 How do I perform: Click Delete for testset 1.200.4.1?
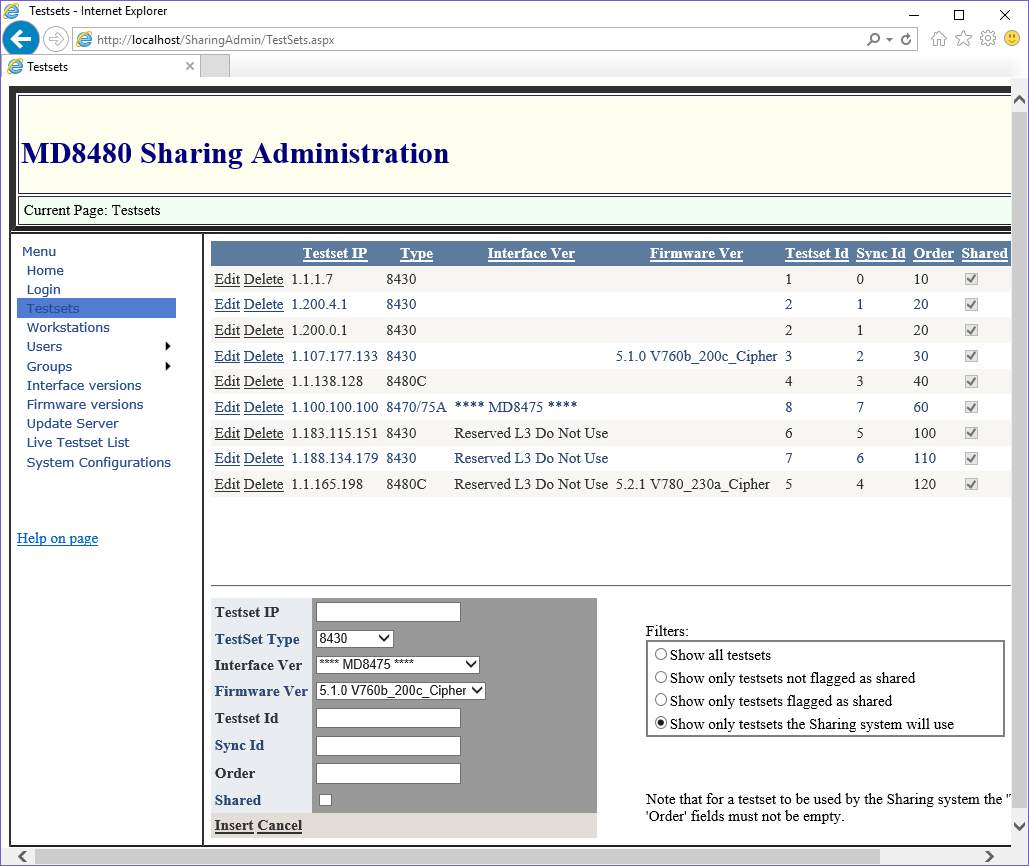[x=263, y=304]
